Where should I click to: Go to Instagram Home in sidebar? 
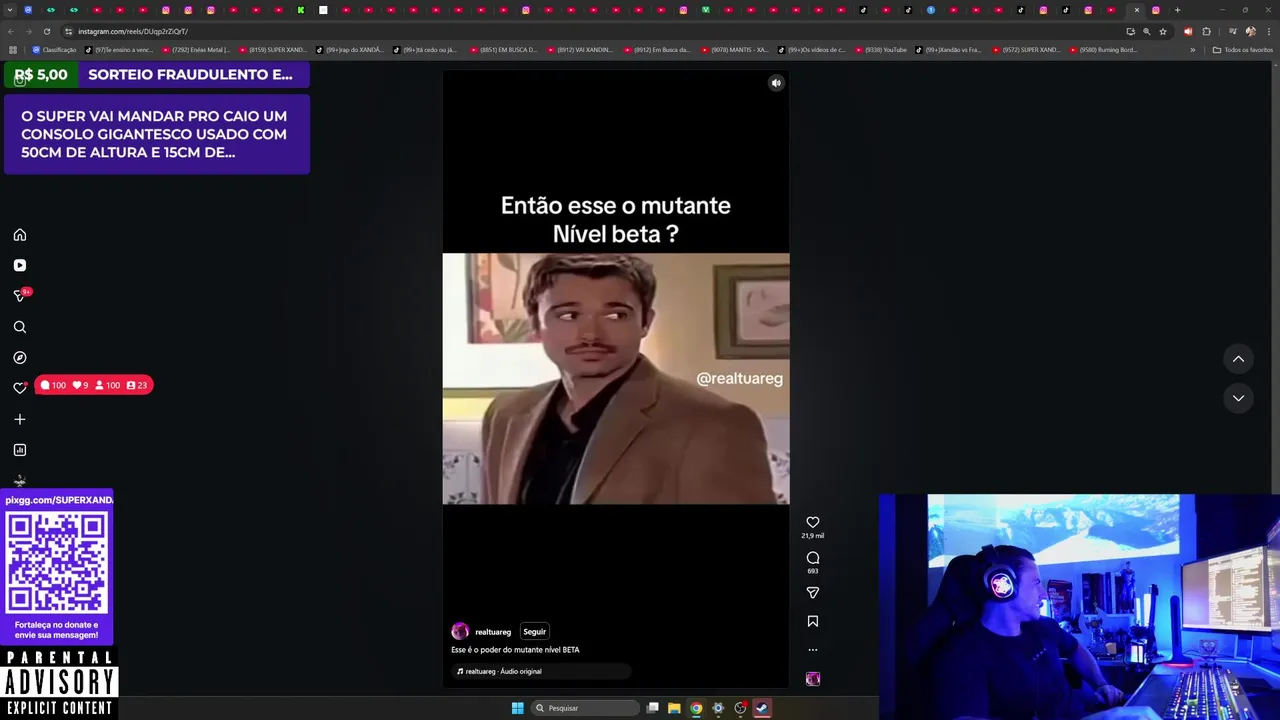[x=20, y=235]
